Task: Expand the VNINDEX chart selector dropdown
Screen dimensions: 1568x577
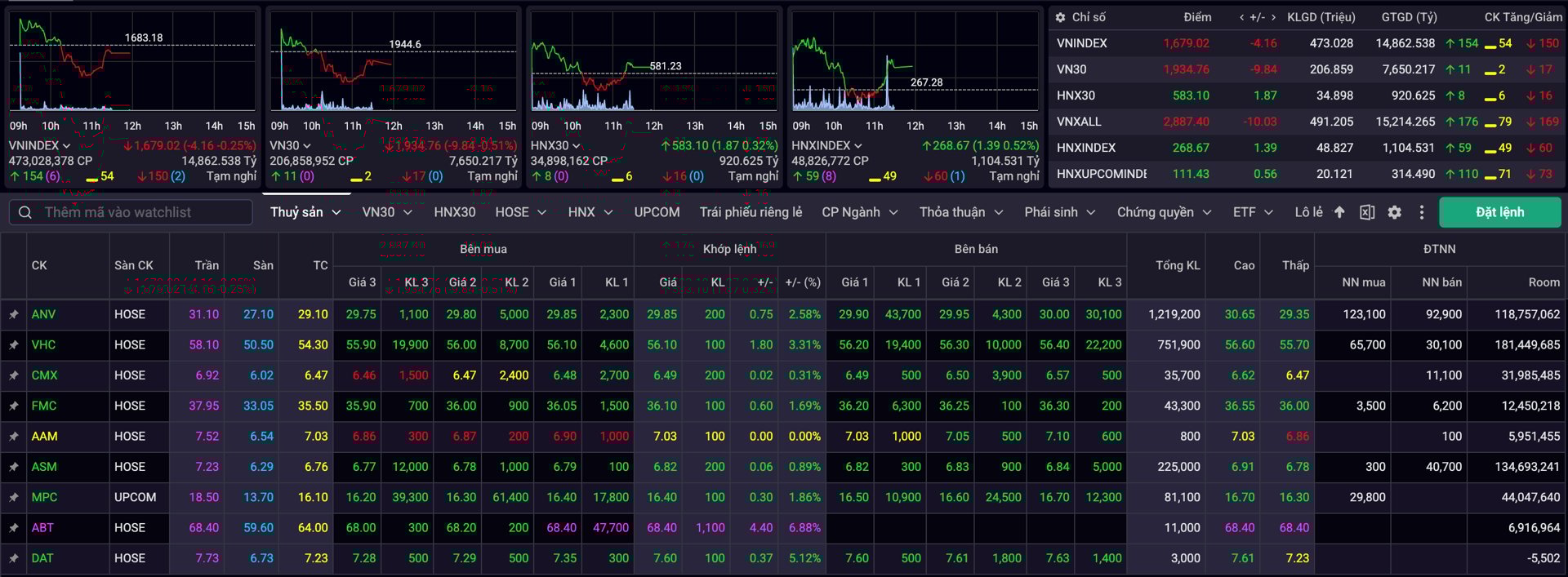Action: click(66, 146)
